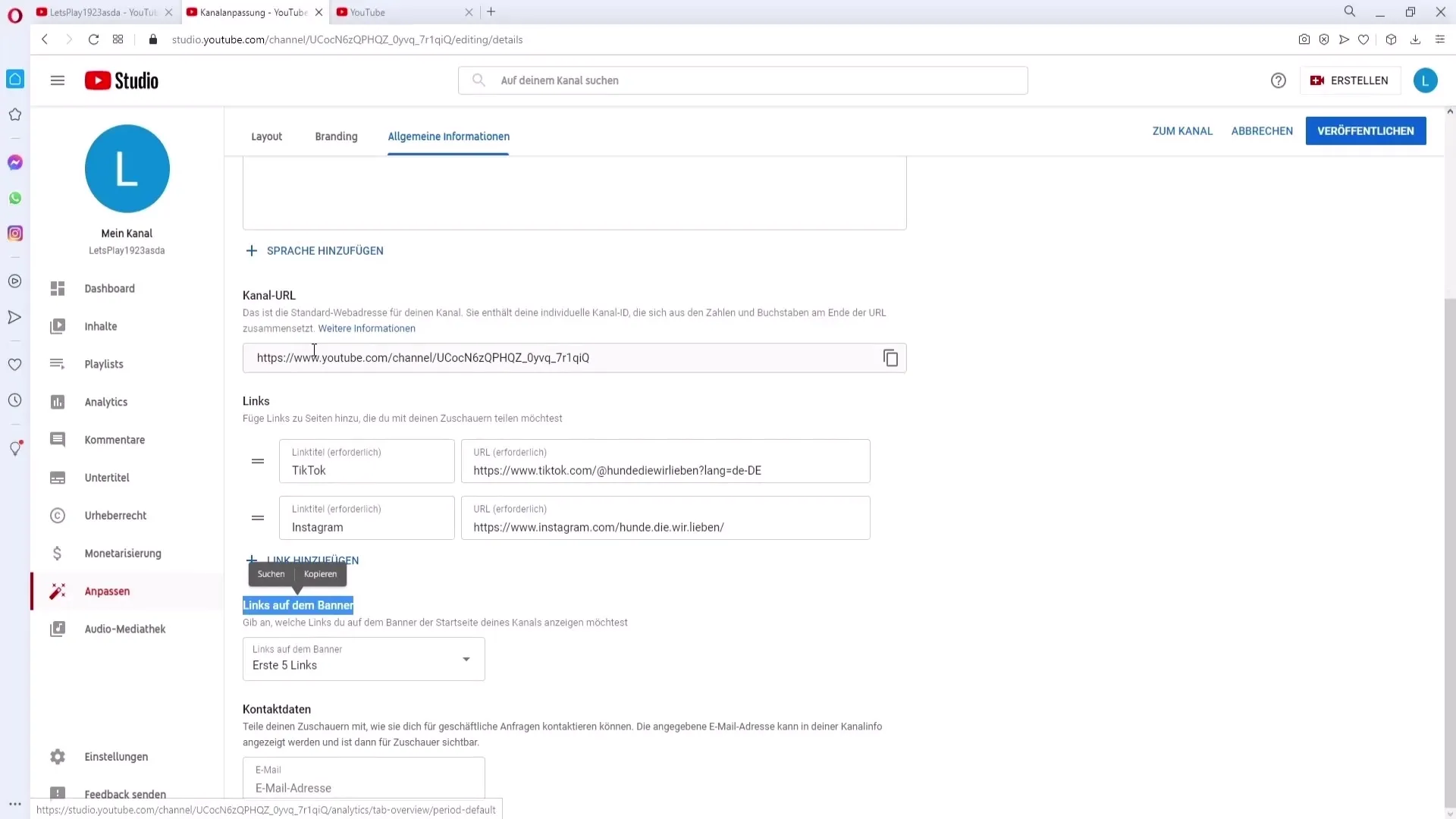Image resolution: width=1456 pixels, height=819 pixels.
Task: Close the Kanalanpassung browser tab
Action: tap(318, 12)
